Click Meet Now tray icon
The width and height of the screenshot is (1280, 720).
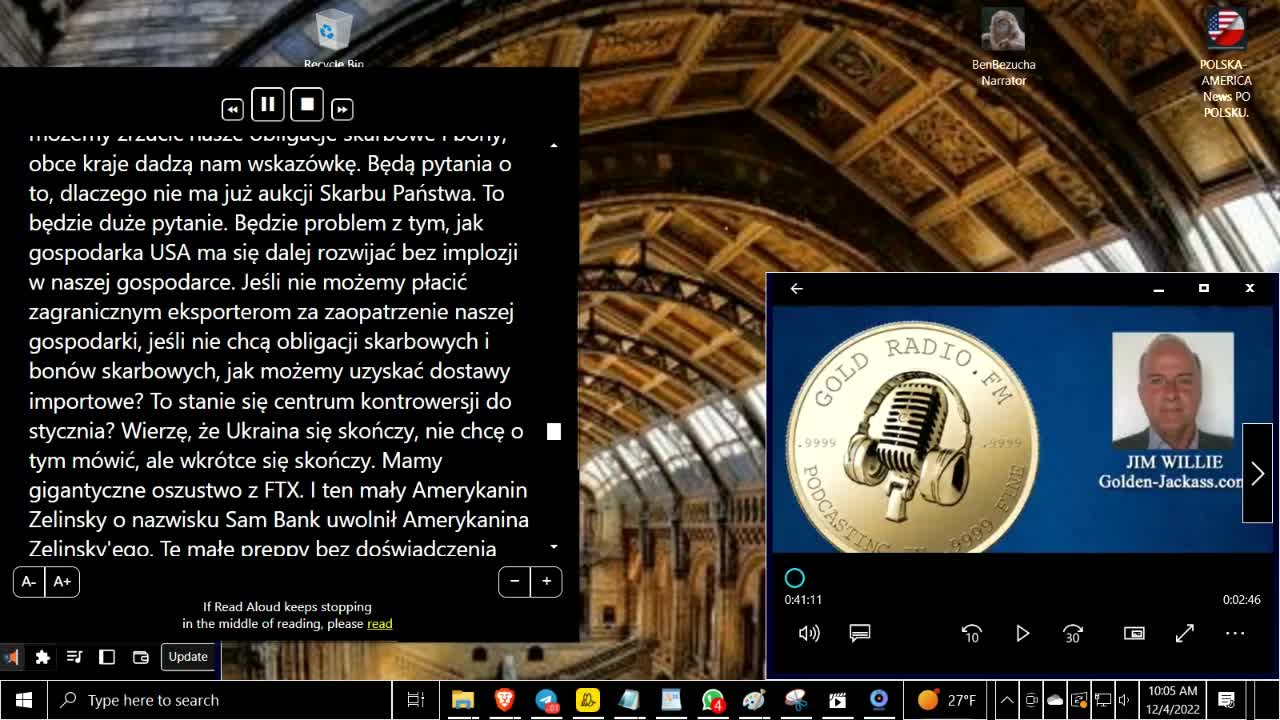[x=1031, y=700]
